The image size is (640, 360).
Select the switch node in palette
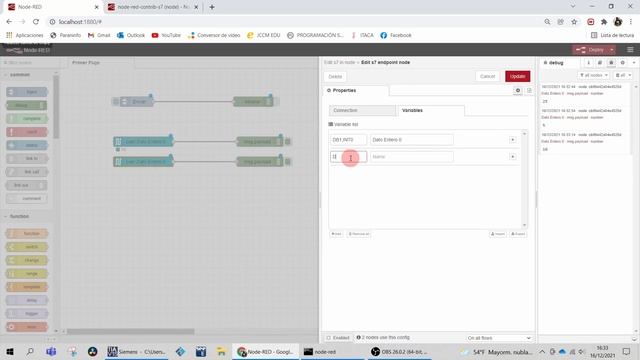point(27,247)
